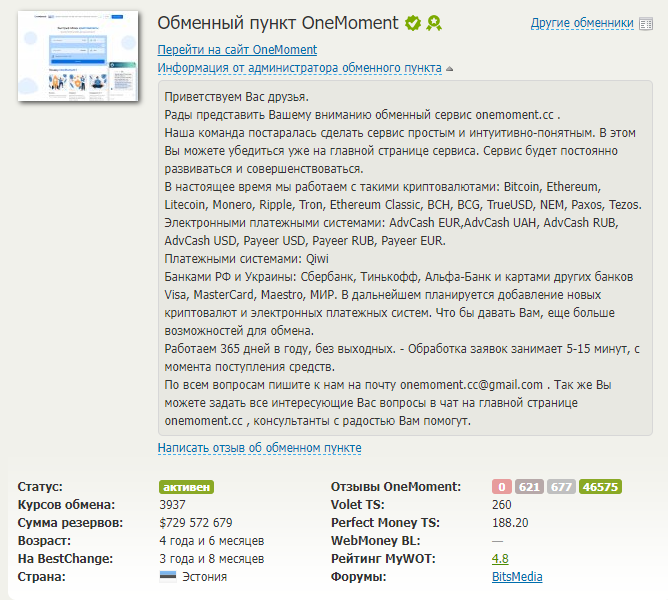Click the title Обменный пункт OneMoment
Image resolution: width=668 pixels, height=600 pixels.
(278, 23)
